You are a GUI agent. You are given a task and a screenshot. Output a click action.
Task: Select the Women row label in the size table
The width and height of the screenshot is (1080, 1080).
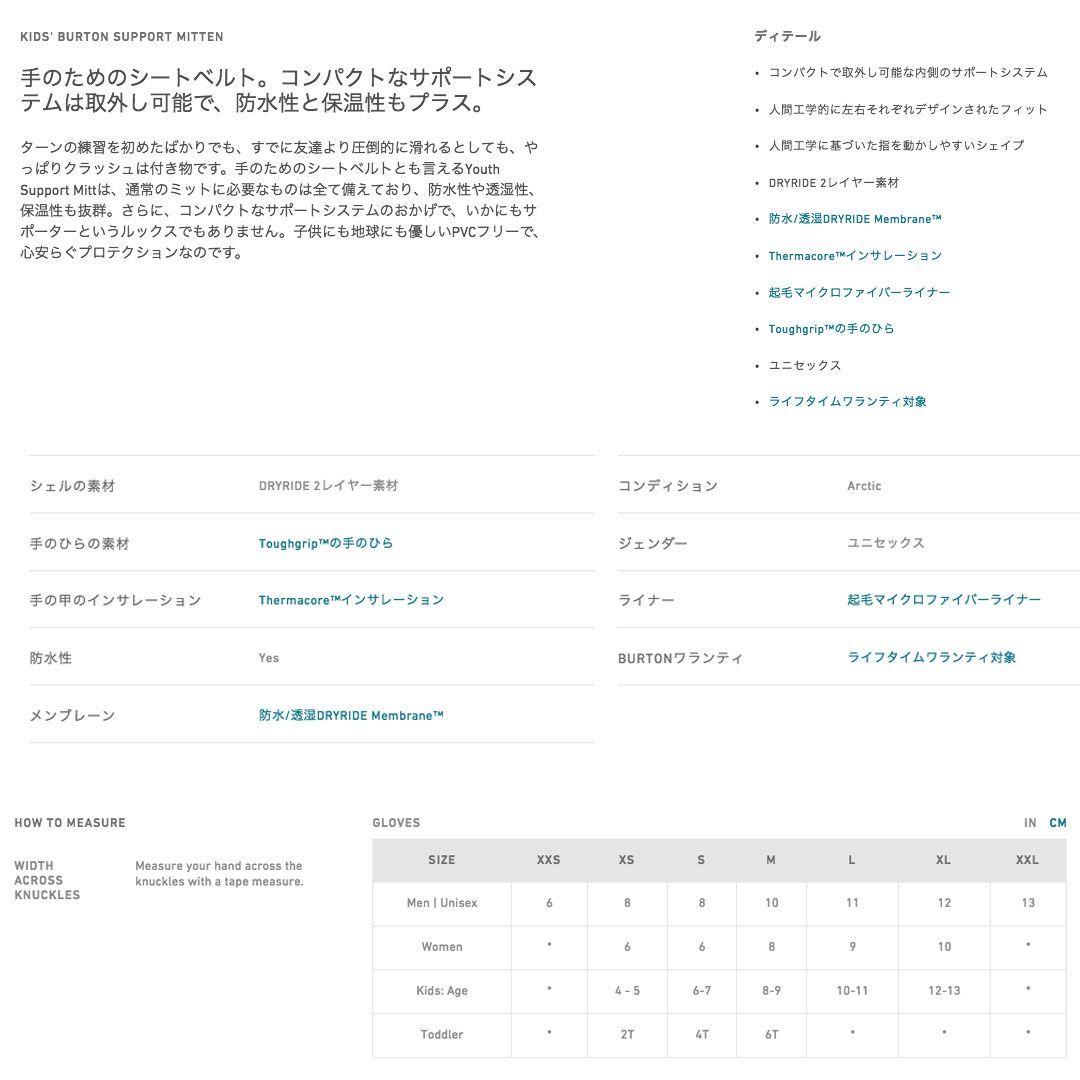(x=441, y=947)
